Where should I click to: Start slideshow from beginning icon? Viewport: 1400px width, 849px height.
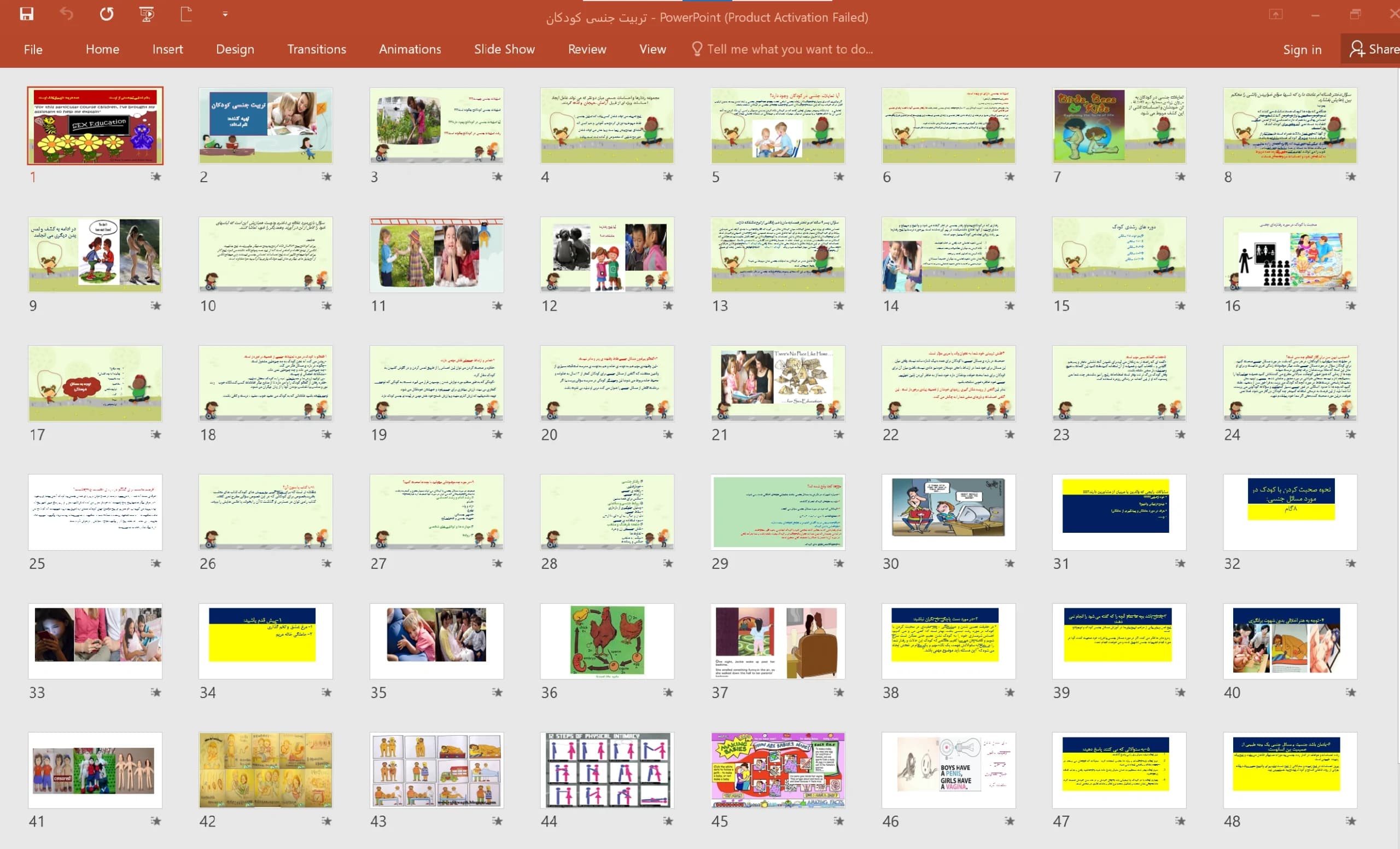147,14
